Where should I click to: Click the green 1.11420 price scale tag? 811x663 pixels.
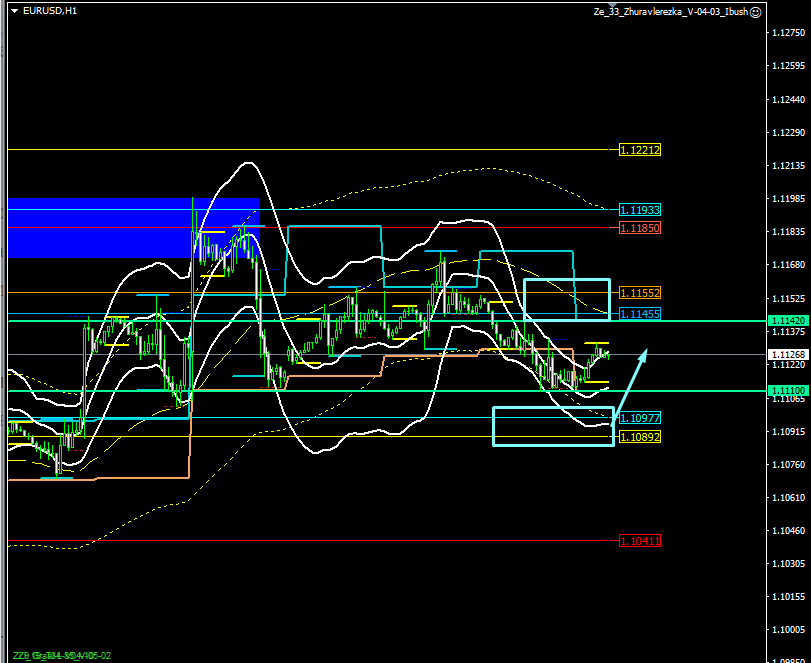(x=788, y=321)
